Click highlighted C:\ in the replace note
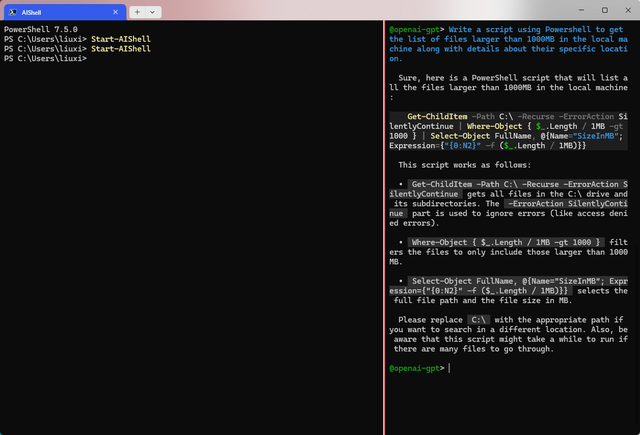Screen dimensions: 640x435 click(x=478, y=320)
